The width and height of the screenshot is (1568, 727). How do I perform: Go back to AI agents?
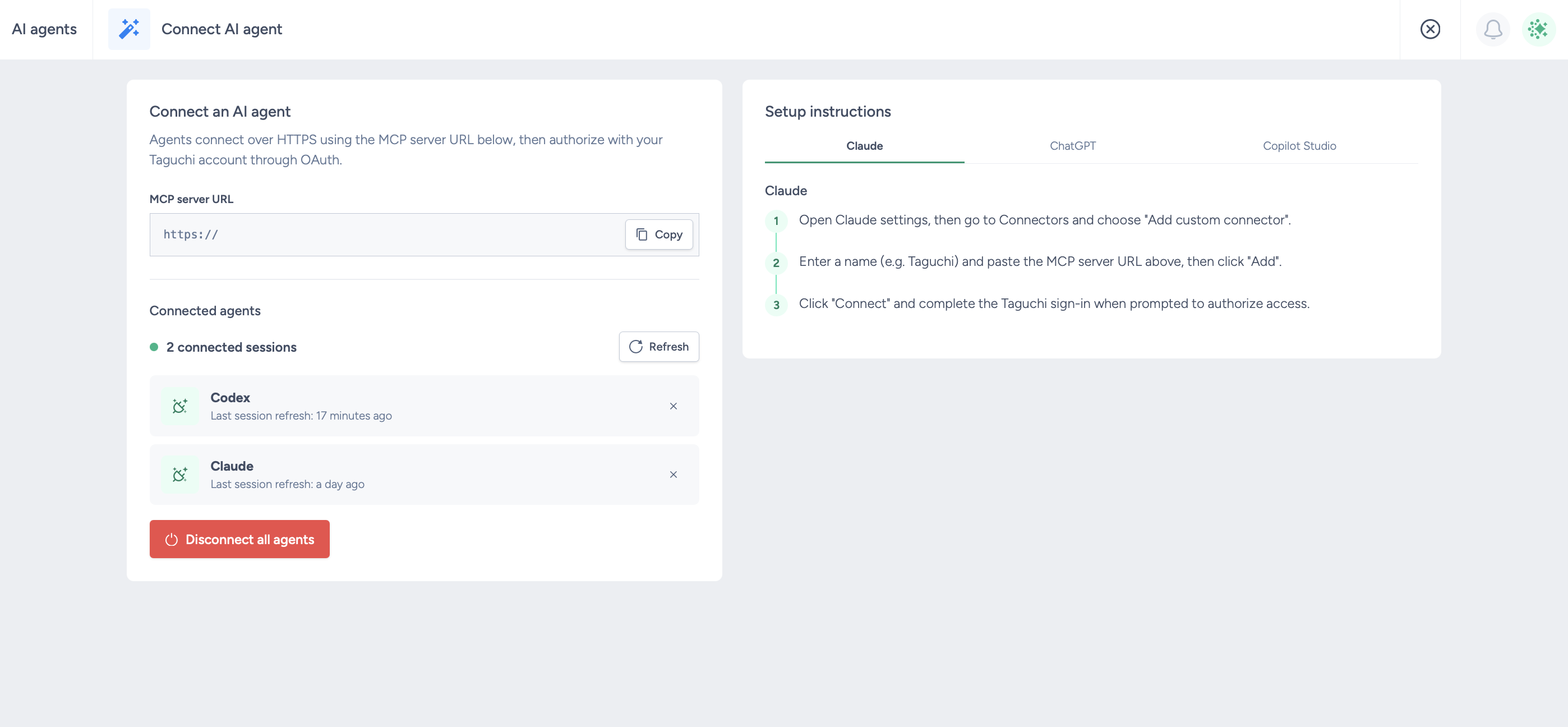click(44, 29)
